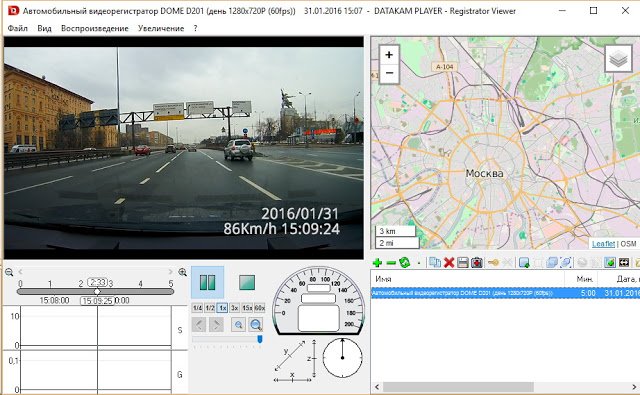Viewport: 640px width, 395px height.
Task: Click the pause playback button
Action: [207, 282]
